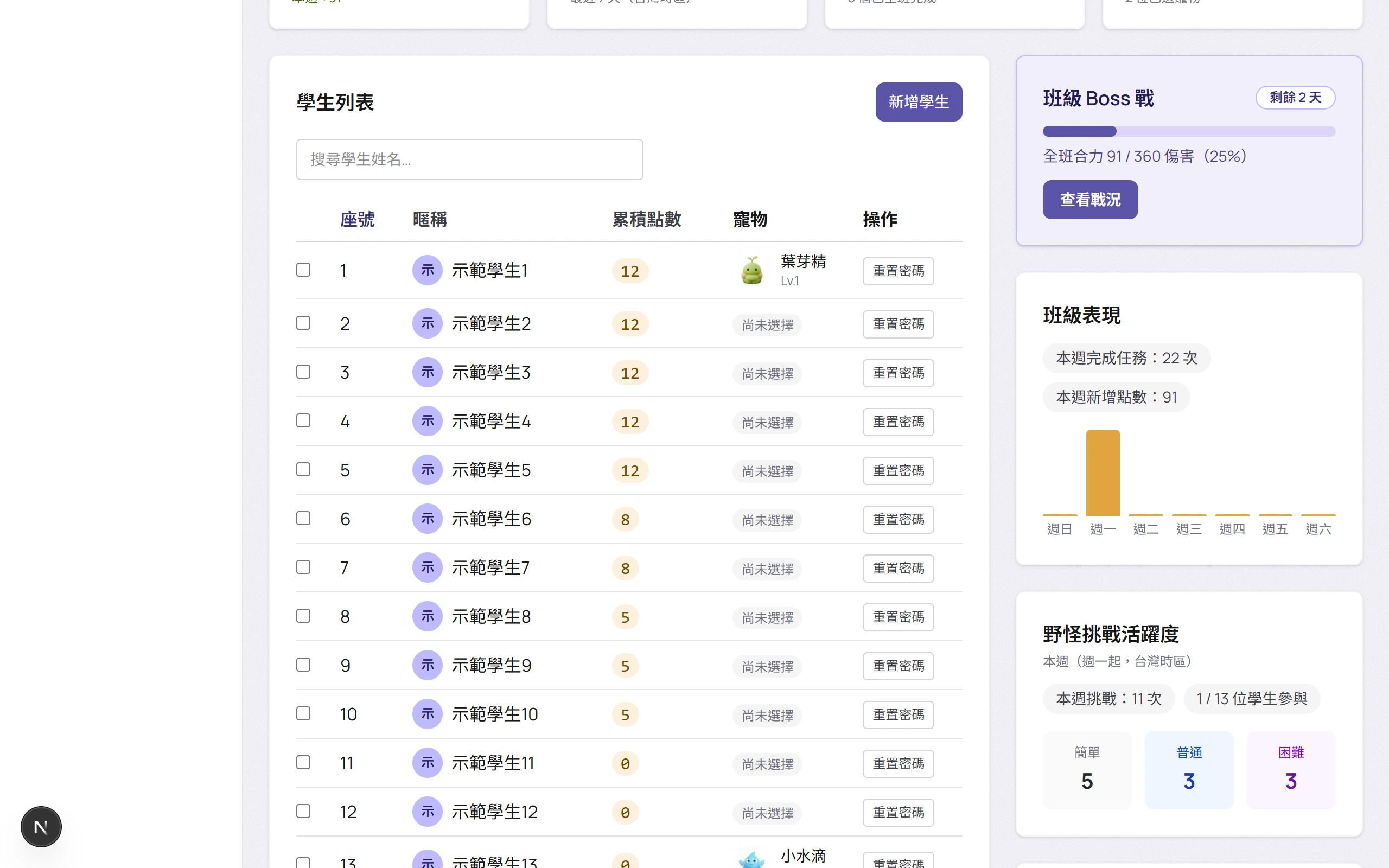
Task: Click avatar of 示範學生5
Action: point(427,470)
